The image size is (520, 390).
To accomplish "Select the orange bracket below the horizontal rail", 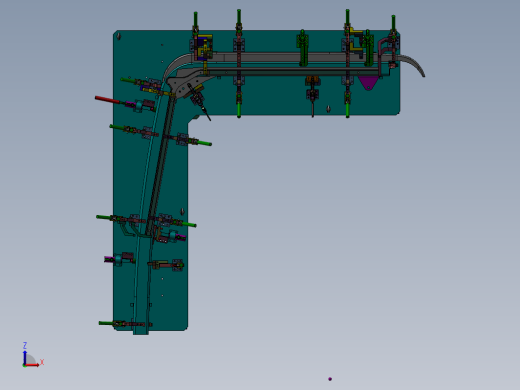I will click(x=312, y=80).
